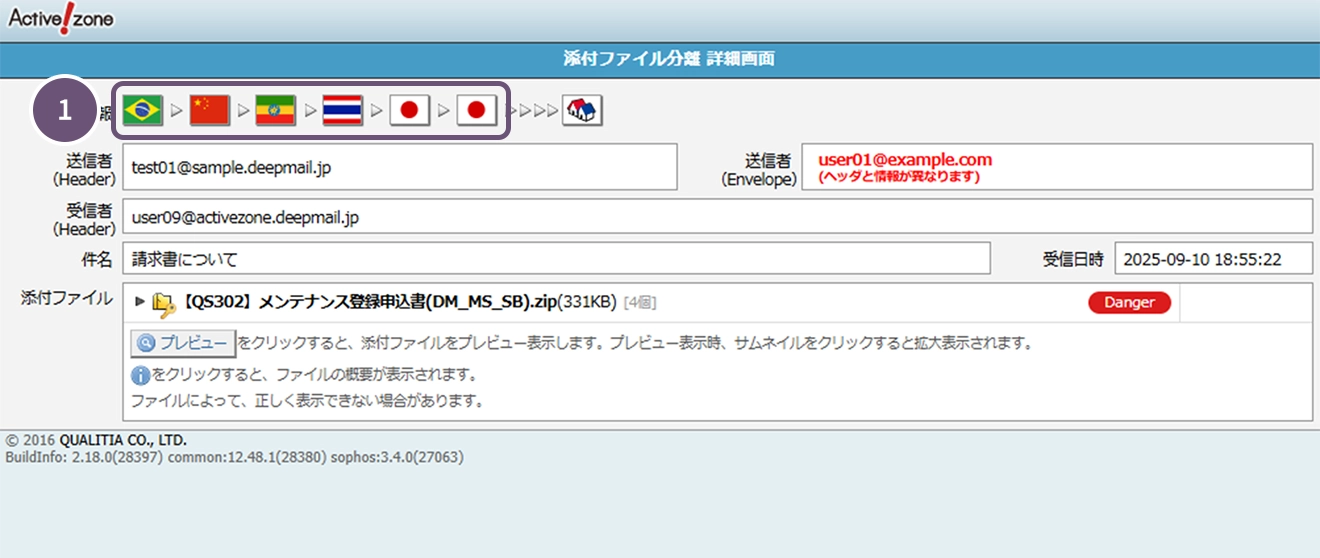Click the blue info icon in the help text

tap(141, 376)
